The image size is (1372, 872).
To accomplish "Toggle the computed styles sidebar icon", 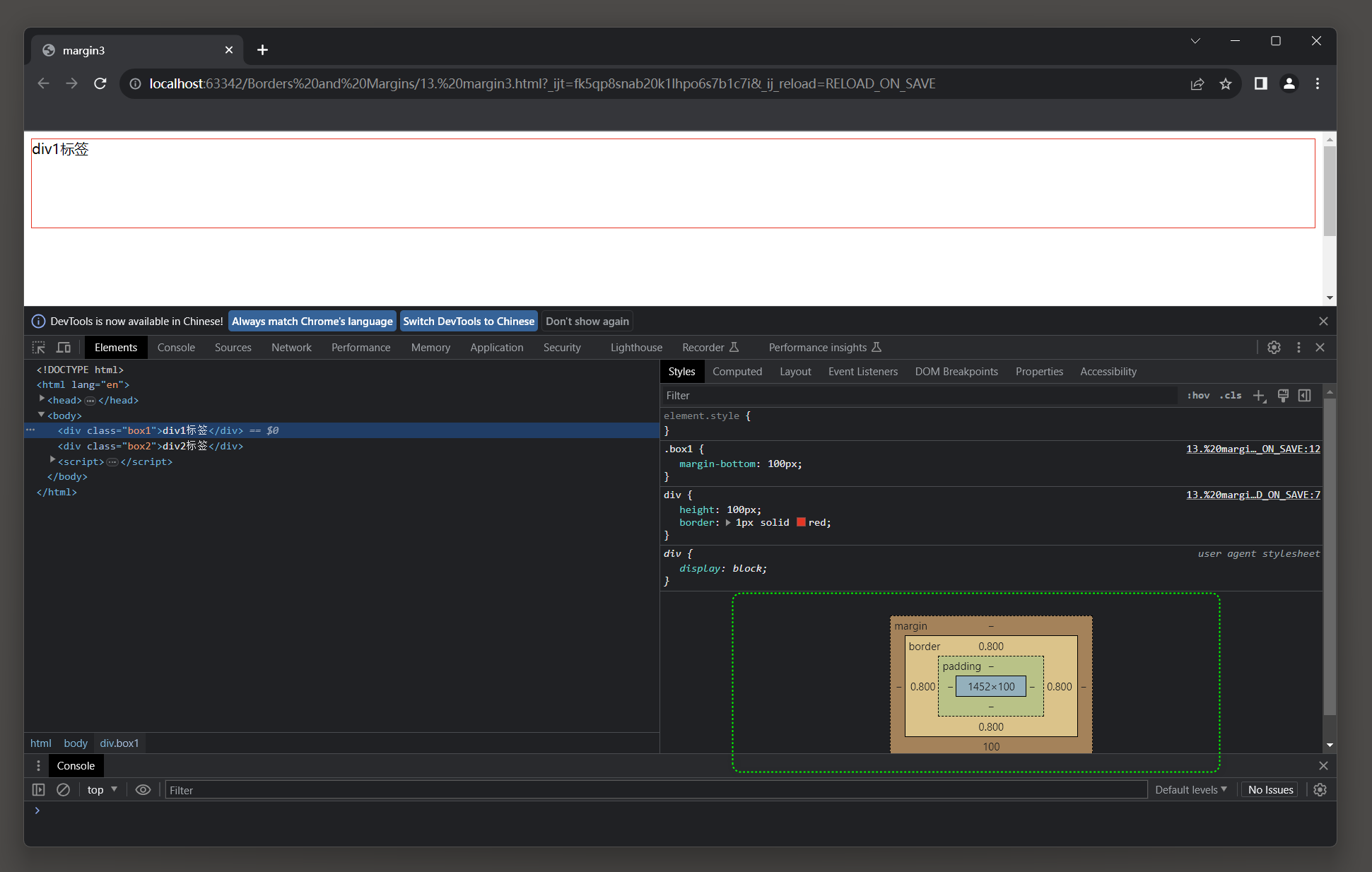I will [1305, 396].
